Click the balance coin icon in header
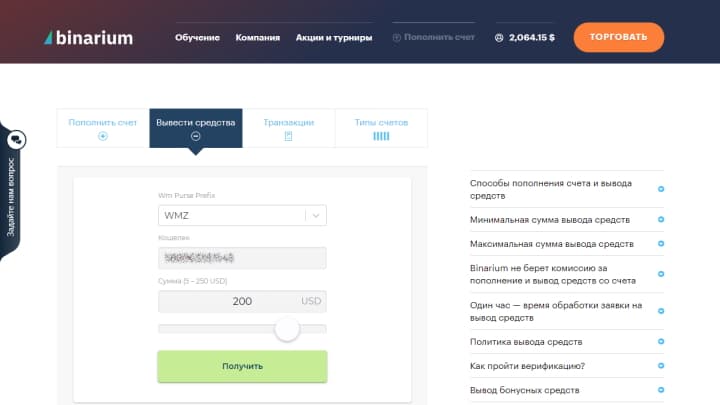 click(499, 38)
